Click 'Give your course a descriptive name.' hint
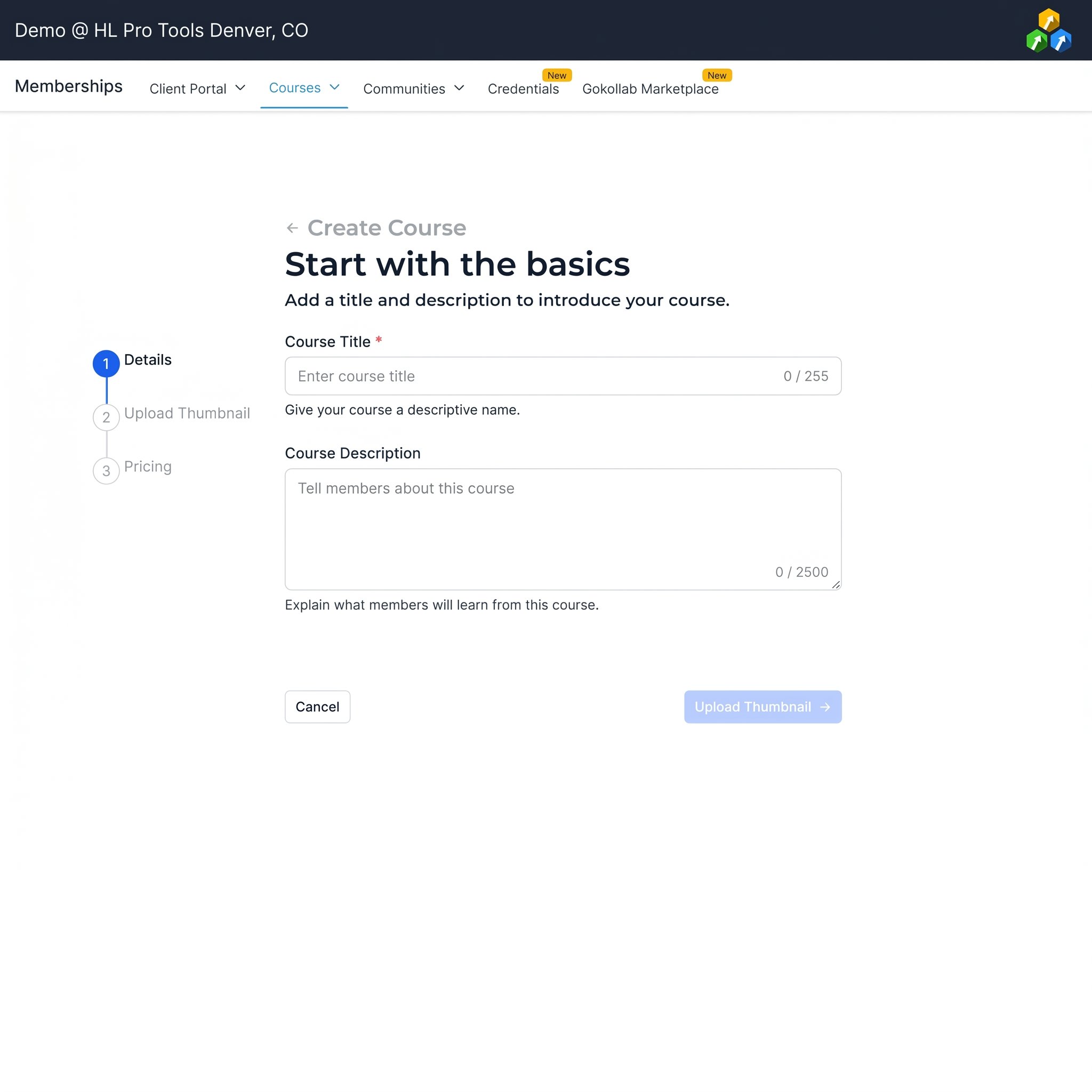 [403, 410]
